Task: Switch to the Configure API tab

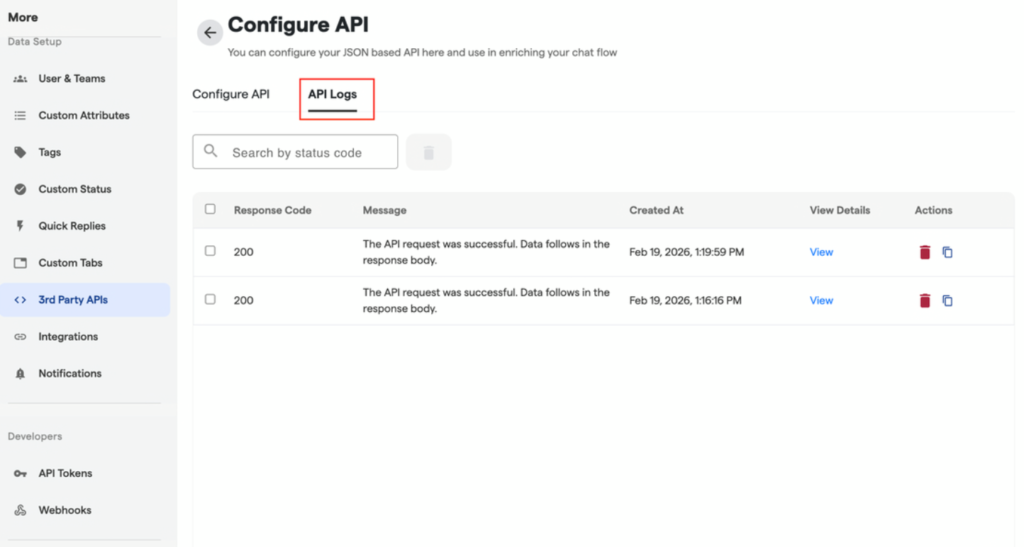Action: 231,94
